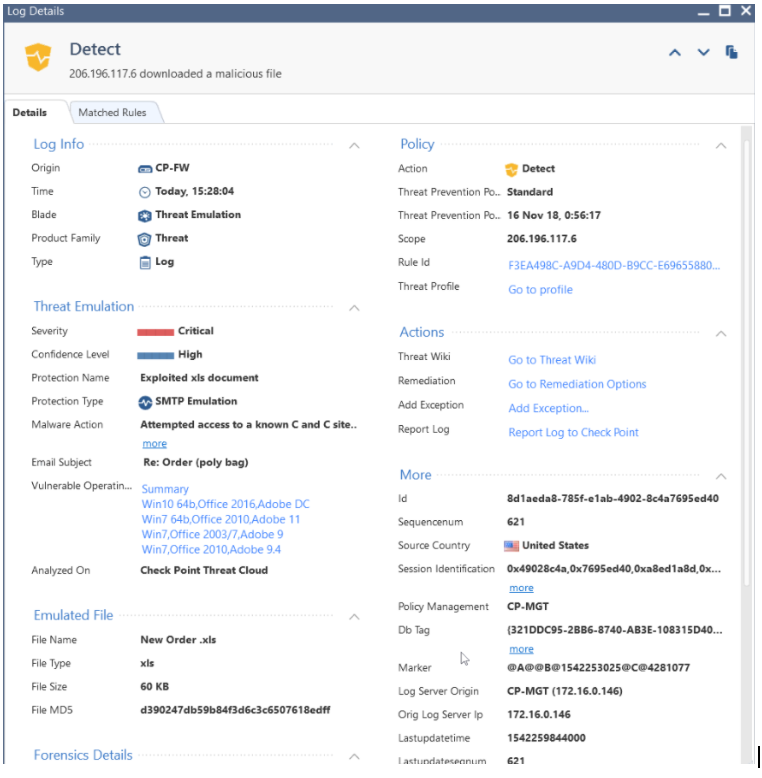Open the Rule Id F3EA498C link
Viewport: 762px width, 778px height.
click(614, 265)
